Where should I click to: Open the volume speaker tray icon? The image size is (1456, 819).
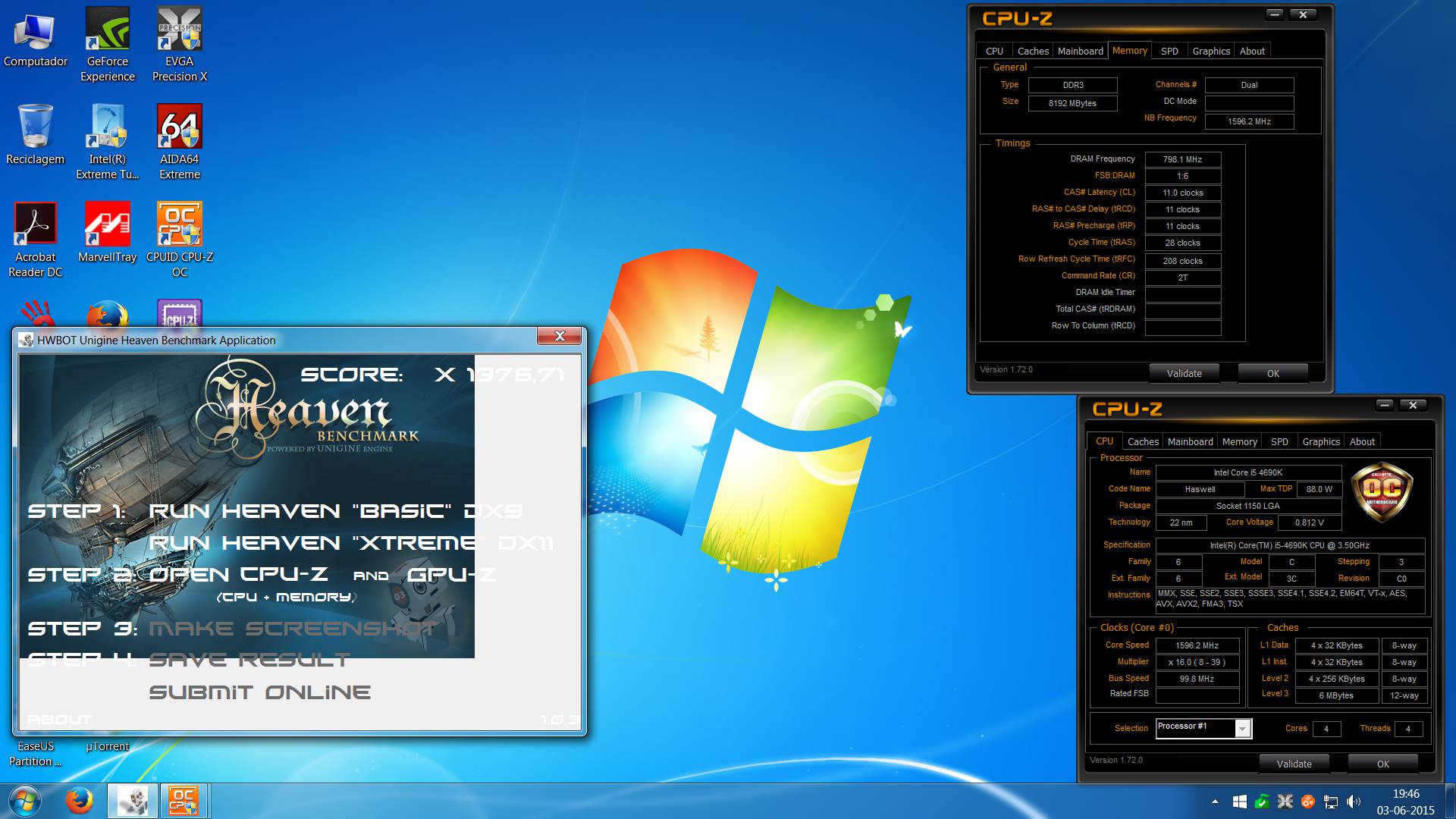pyautogui.click(x=1353, y=802)
